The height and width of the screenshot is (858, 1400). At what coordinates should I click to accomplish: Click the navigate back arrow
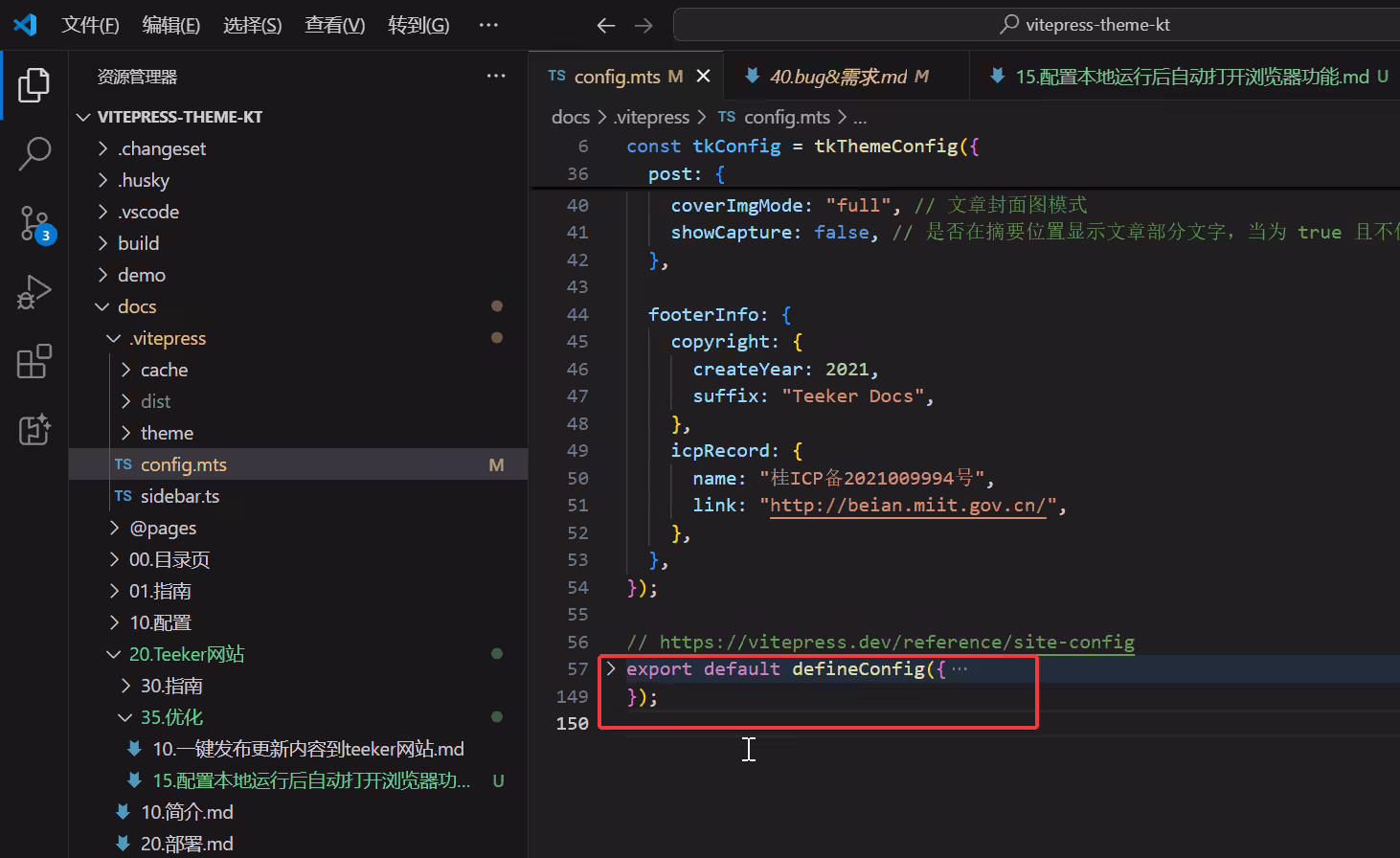(605, 25)
